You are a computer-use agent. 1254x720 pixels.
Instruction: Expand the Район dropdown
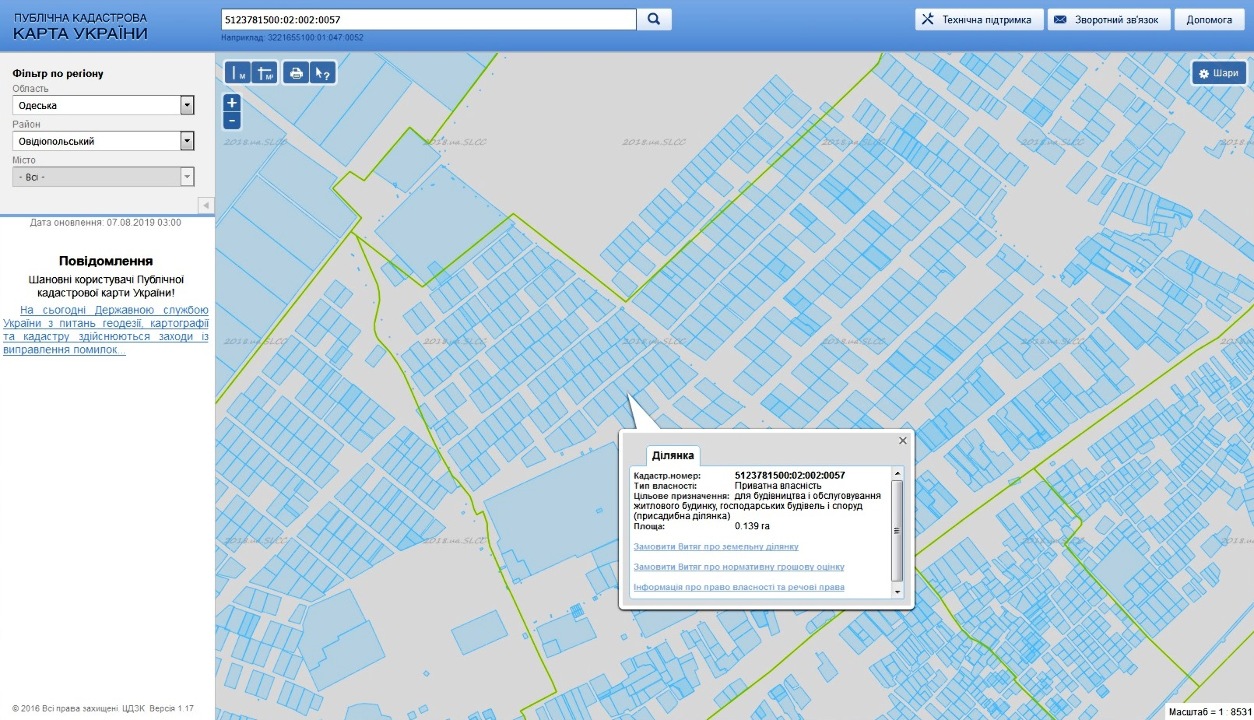(x=187, y=141)
